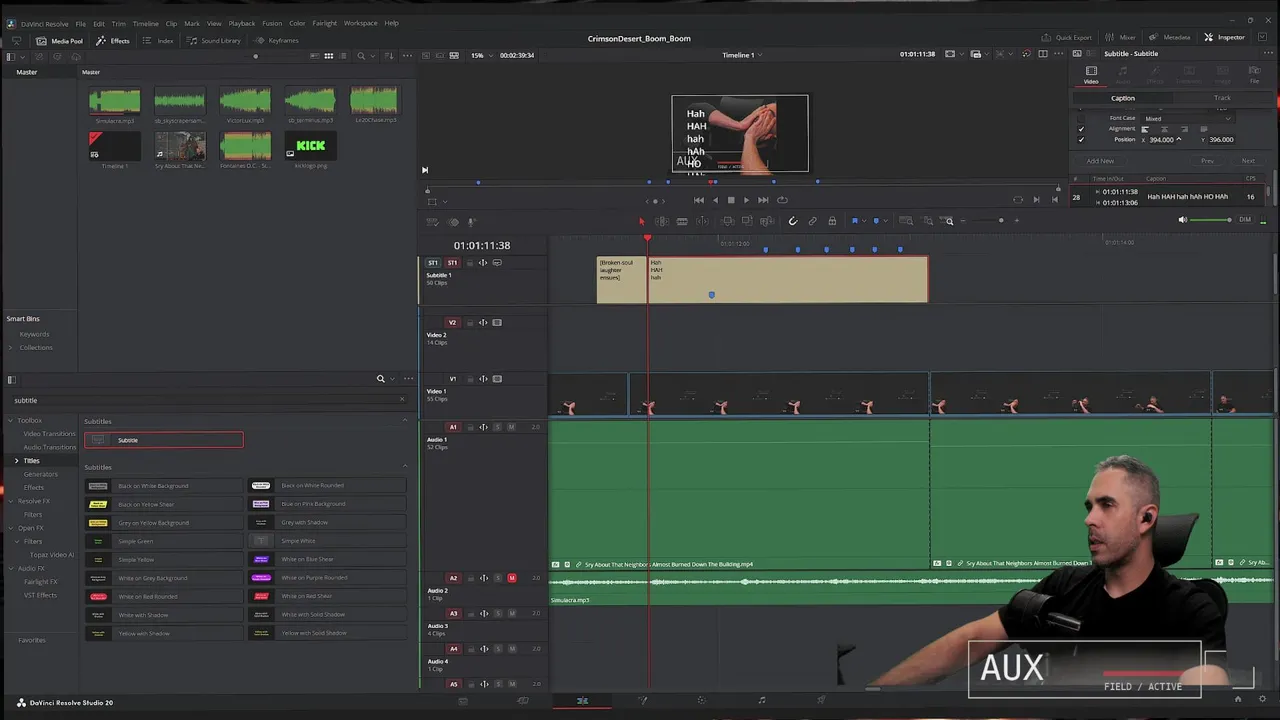Open the Fusion menu
This screenshot has width=1280, height=720.
pyautogui.click(x=272, y=23)
